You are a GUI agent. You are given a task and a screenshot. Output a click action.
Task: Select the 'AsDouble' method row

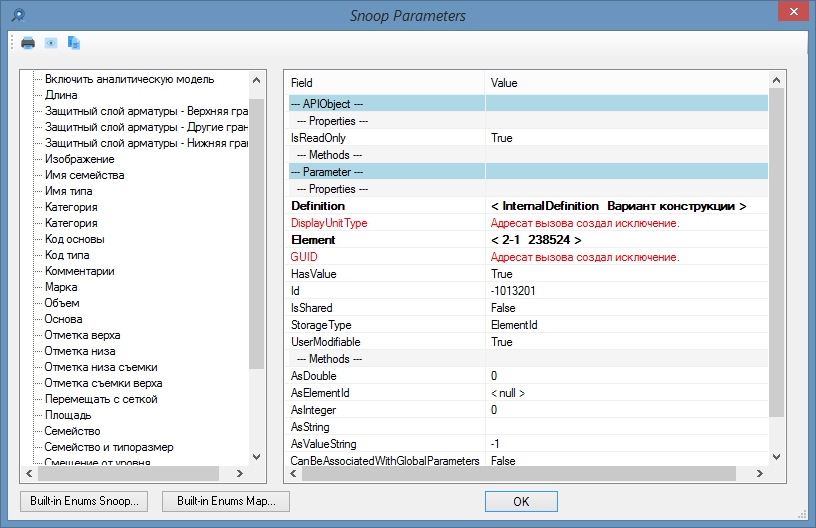[x=528, y=376]
